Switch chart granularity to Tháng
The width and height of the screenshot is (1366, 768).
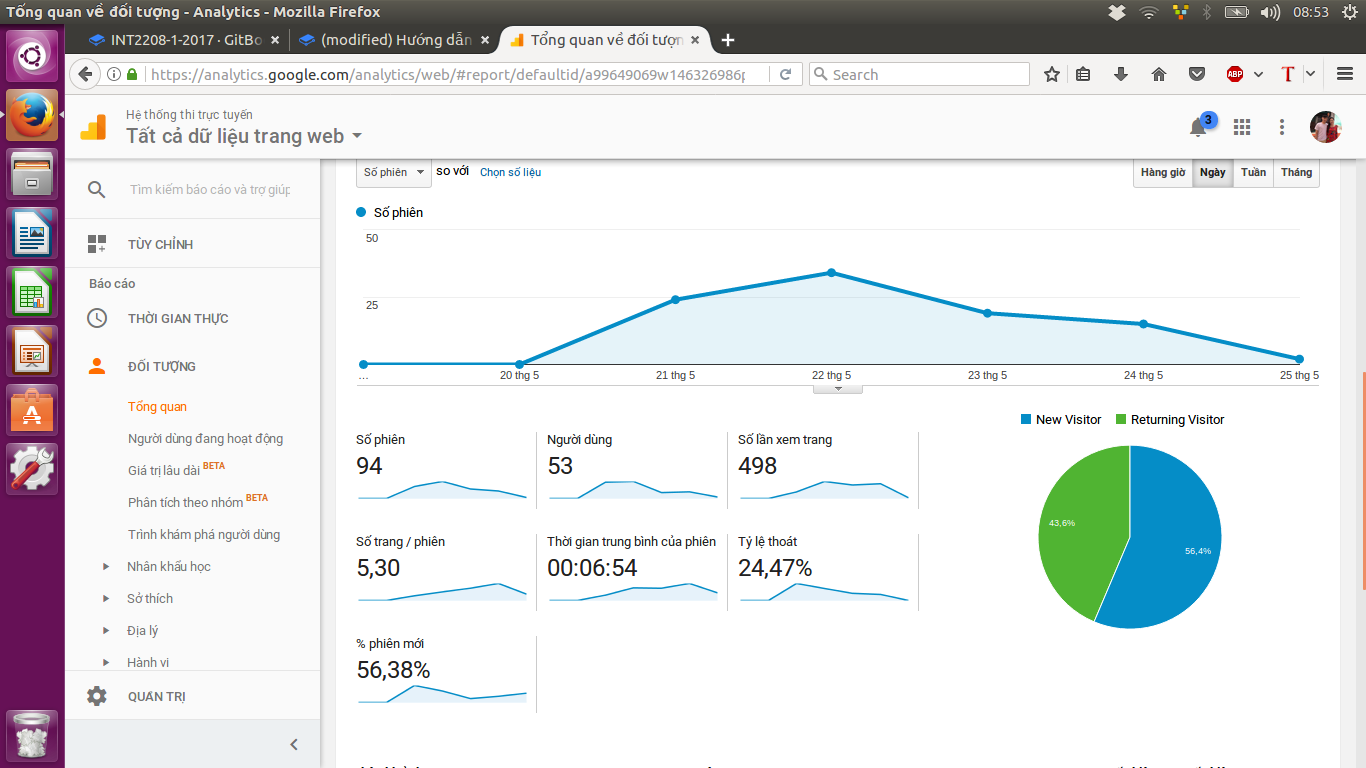[1296, 172]
